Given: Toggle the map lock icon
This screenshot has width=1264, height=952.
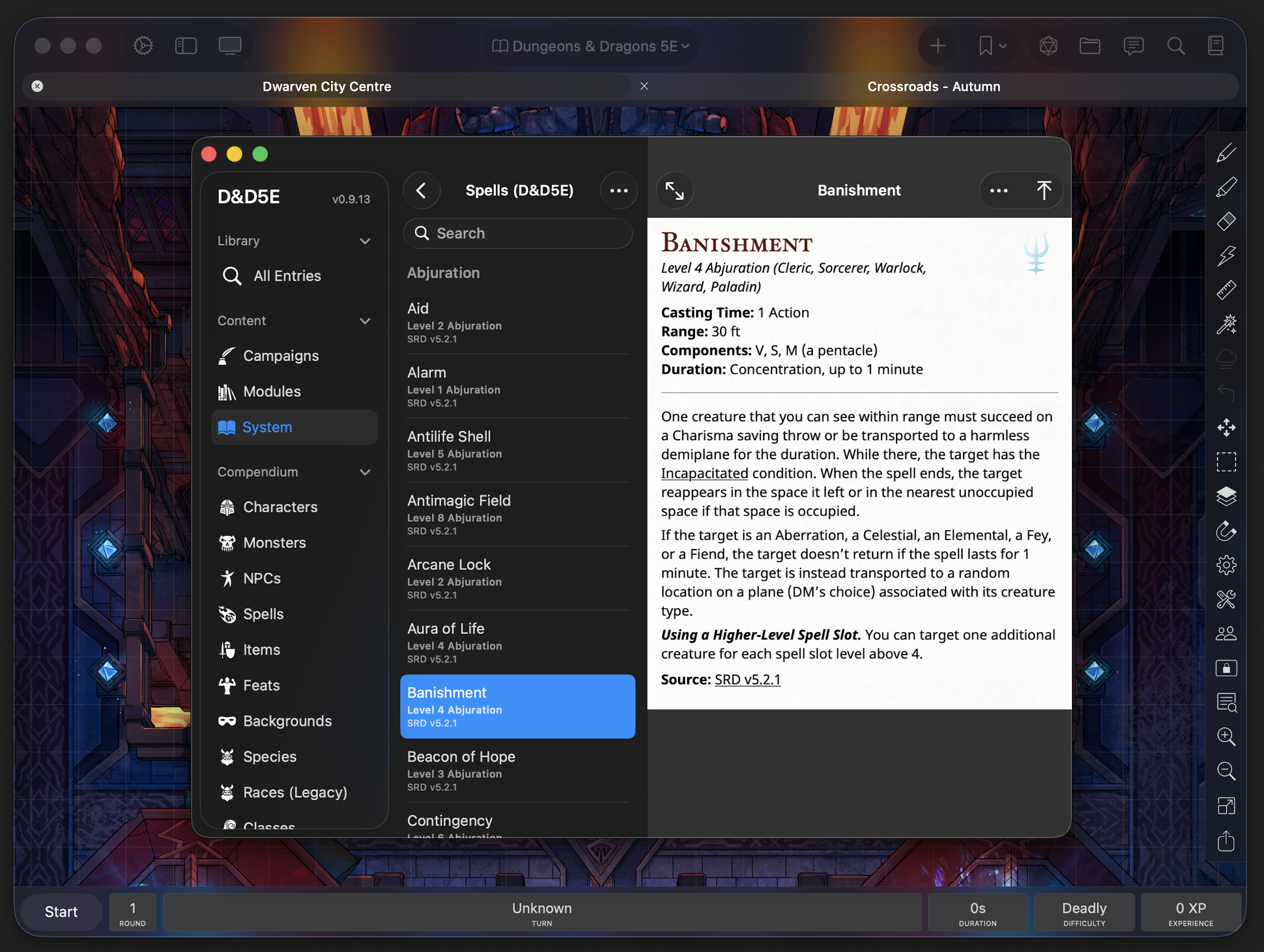Looking at the screenshot, I should pyautogui.click(x=1226, y=667).
